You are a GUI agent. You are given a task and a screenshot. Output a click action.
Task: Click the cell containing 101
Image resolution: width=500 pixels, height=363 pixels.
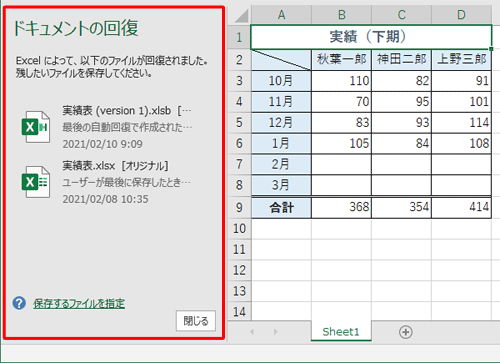pyautogui.click(x=461, y=102)
